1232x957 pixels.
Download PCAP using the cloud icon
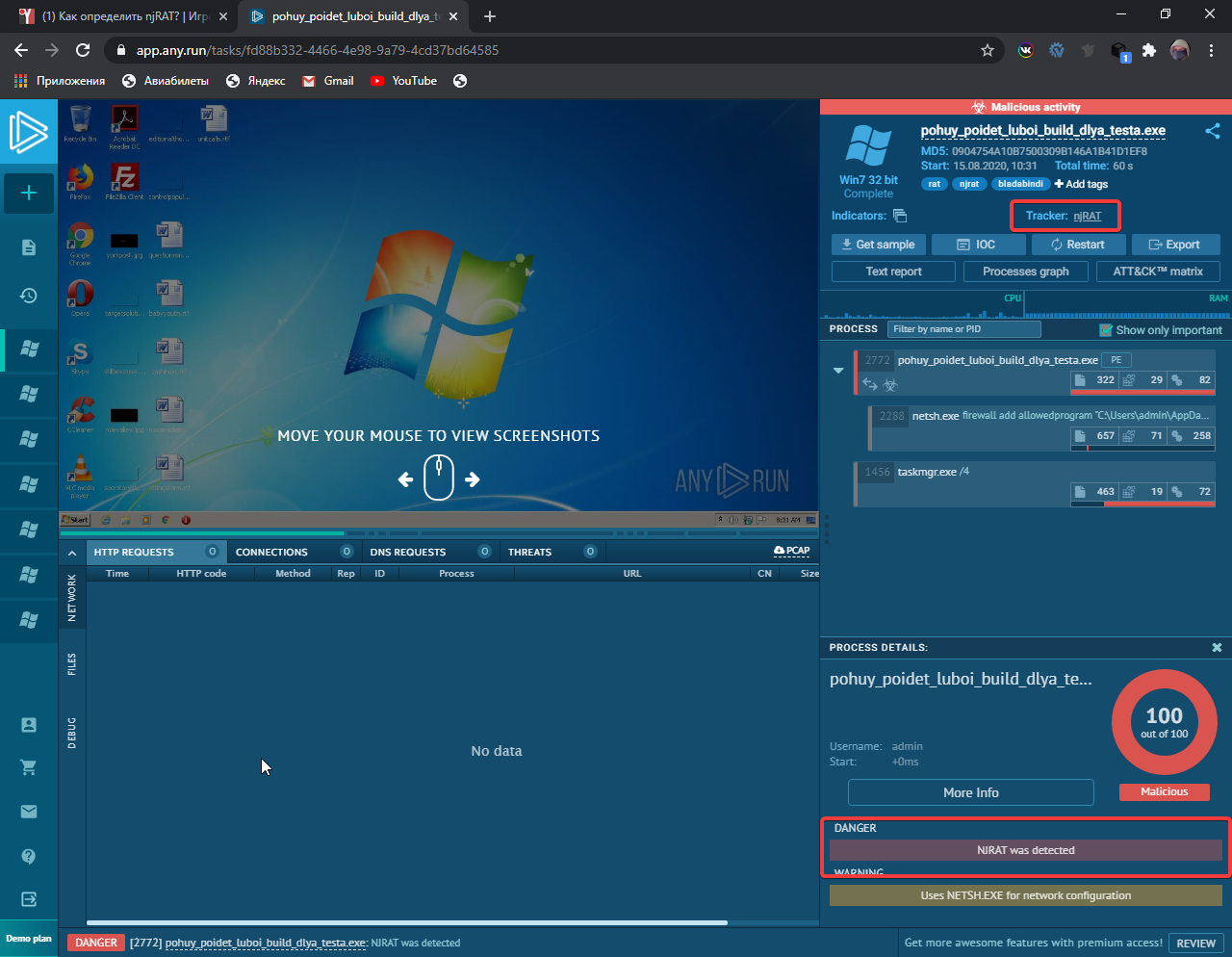pyautogui.click(x=791, y=551)
